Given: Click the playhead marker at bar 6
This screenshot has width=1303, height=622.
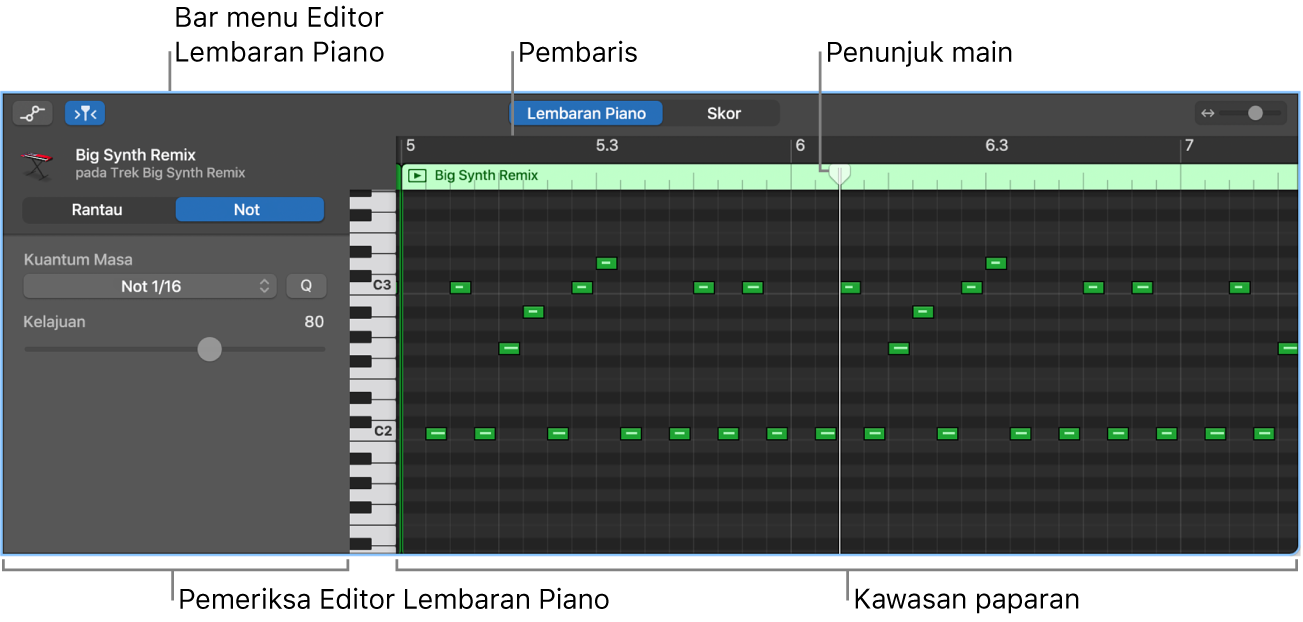Looking at the screenshot, I should click(840, 172).
